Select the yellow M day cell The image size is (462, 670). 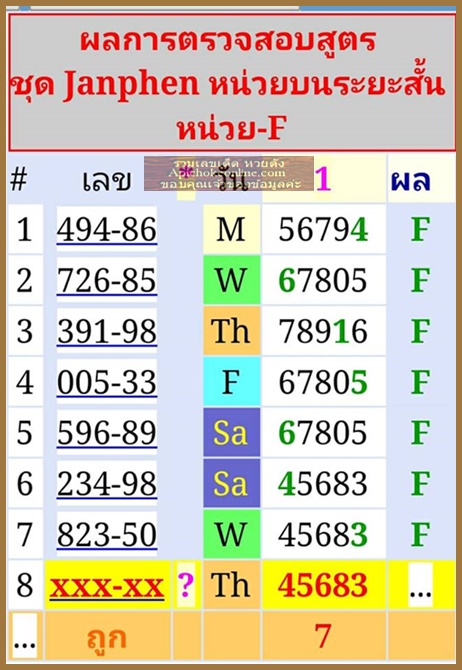[231, 229]
